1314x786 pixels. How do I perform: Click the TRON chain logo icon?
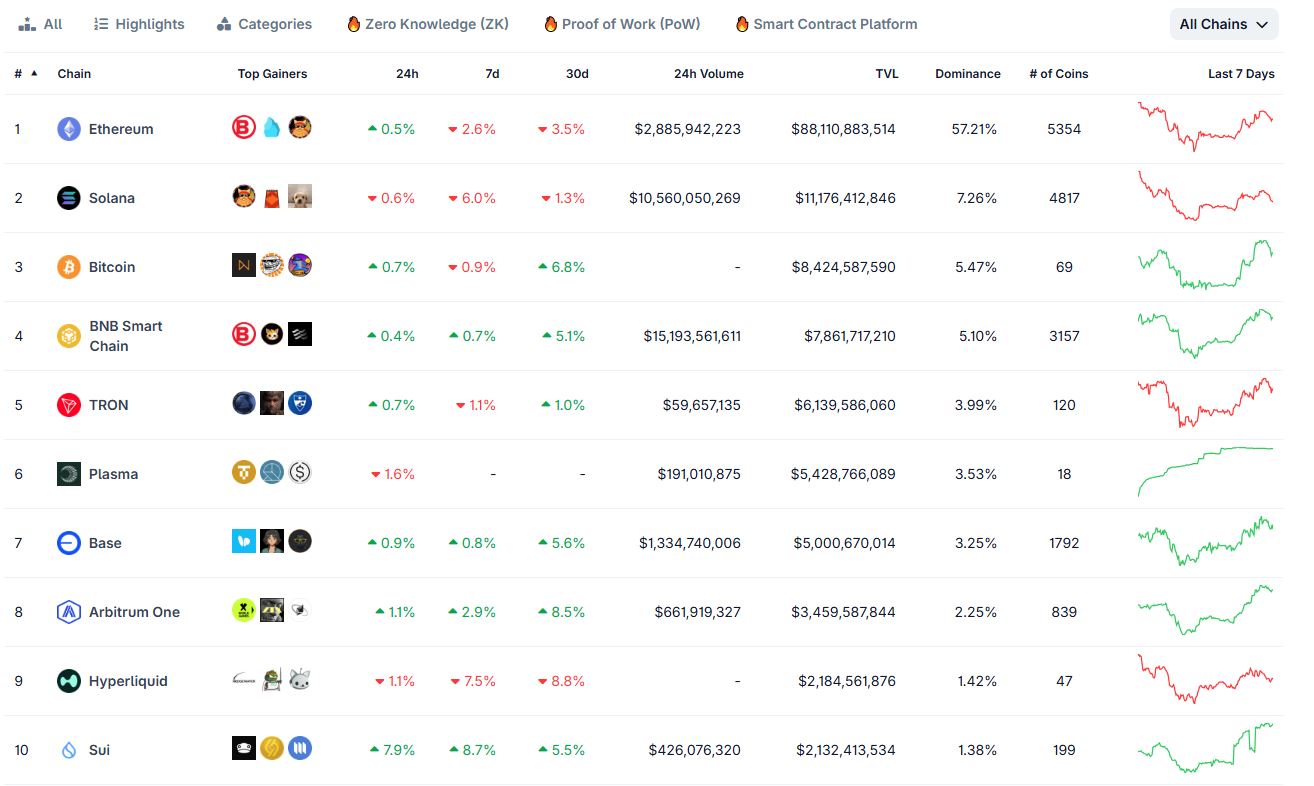68,405
